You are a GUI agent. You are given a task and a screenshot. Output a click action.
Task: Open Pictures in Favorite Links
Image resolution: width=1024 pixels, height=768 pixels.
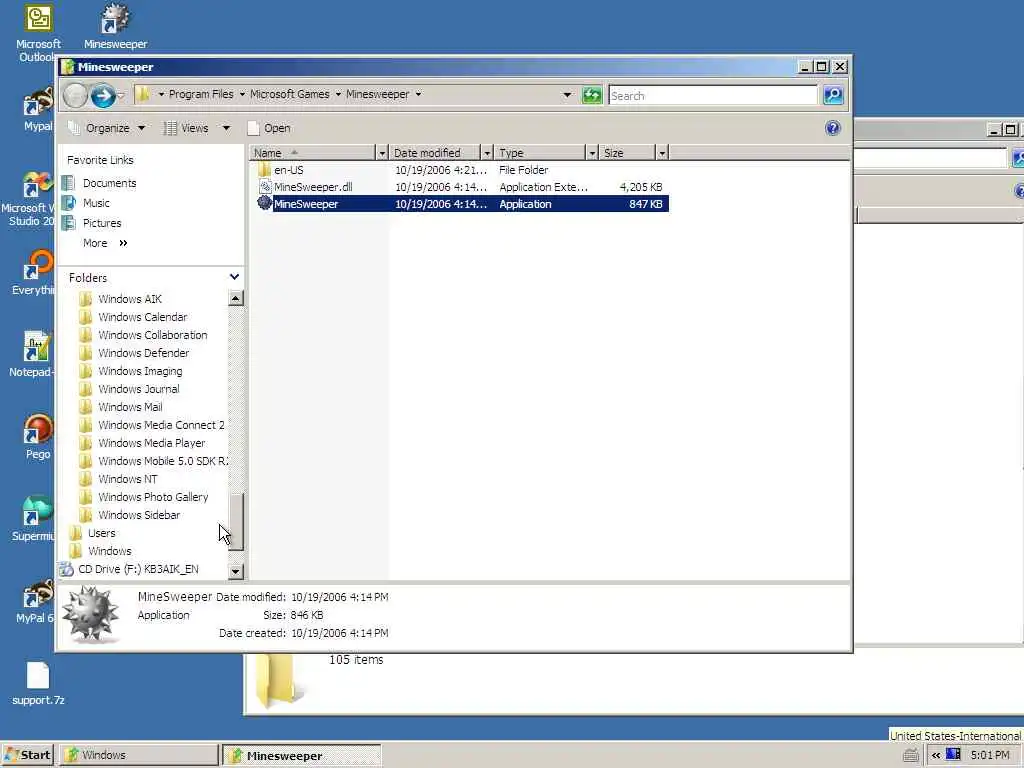tap(102, 223)
